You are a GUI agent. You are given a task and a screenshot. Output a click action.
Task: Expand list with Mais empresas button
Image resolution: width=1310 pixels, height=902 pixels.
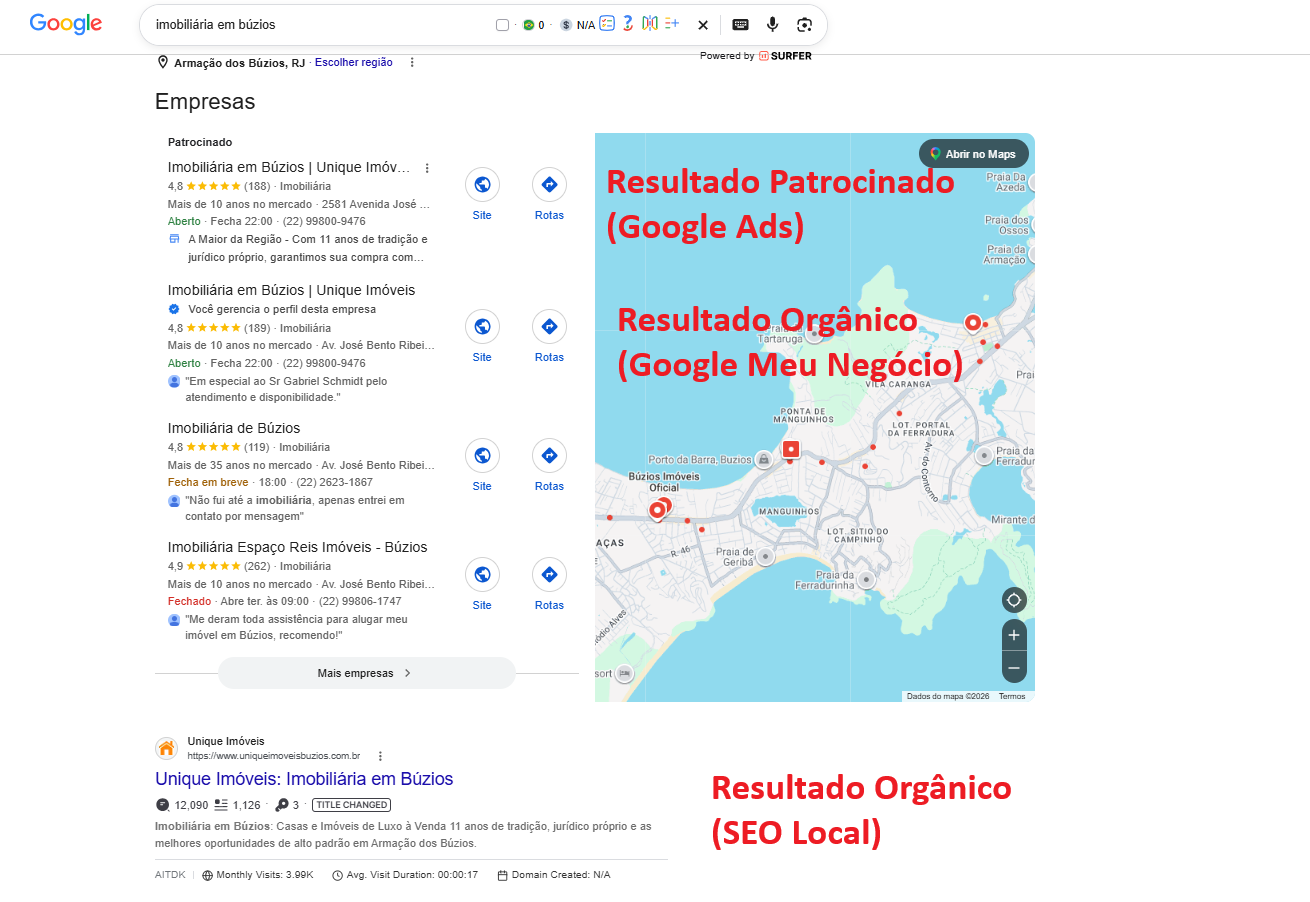point(366,673)
